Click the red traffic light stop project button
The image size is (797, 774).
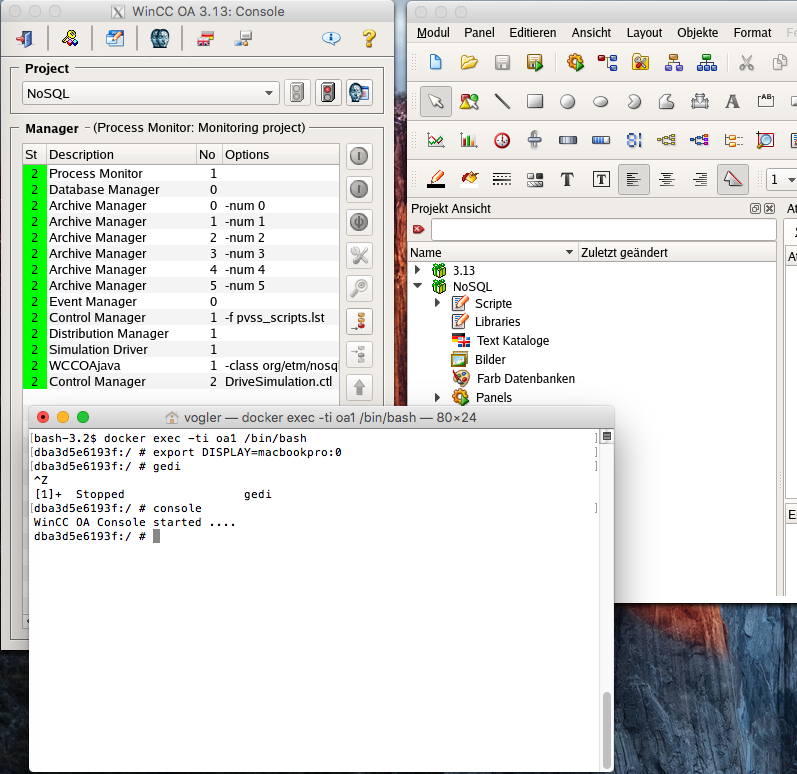point(328,92)
